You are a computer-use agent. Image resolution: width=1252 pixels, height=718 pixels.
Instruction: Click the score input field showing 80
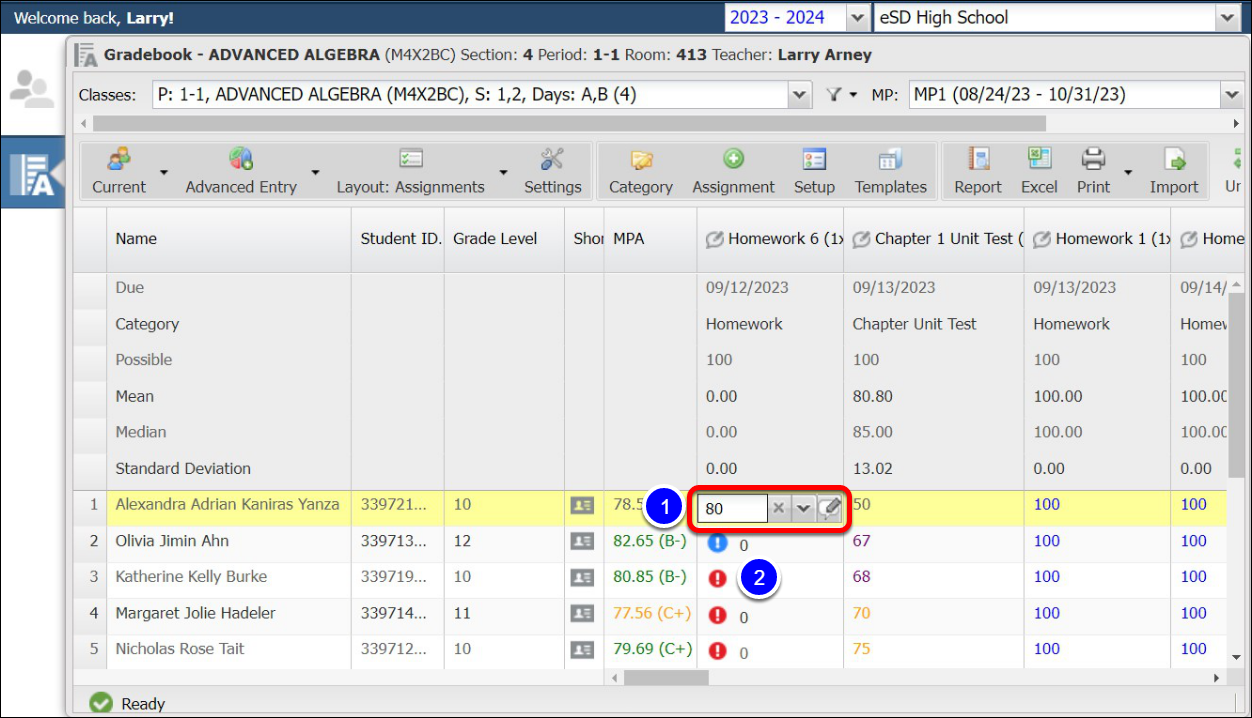tap(733, 508)
